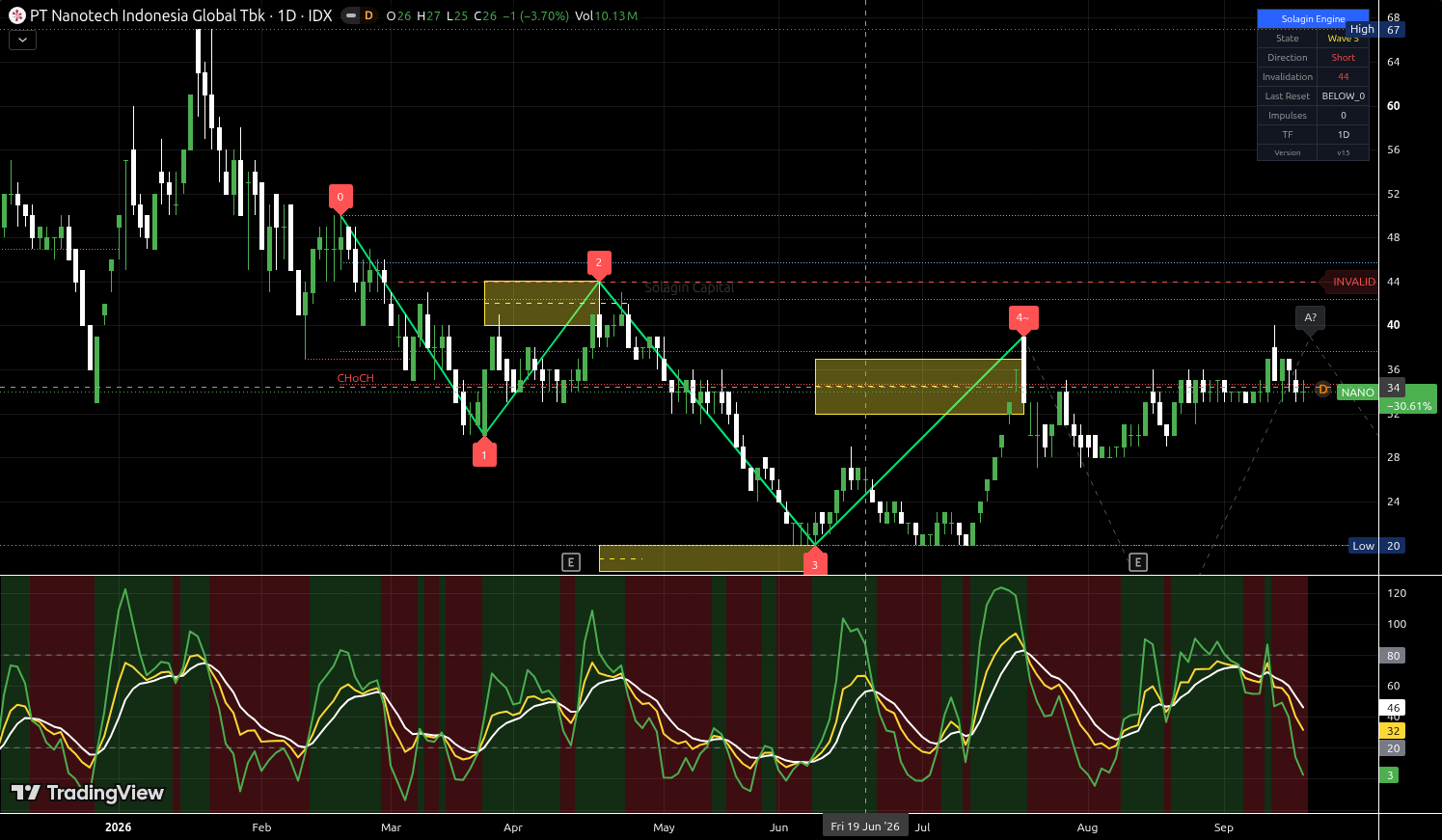The width and height of the screenshot is (1442, 840).
Task: Click the TF label in the engine table
Action: (x=1288, y=135)
